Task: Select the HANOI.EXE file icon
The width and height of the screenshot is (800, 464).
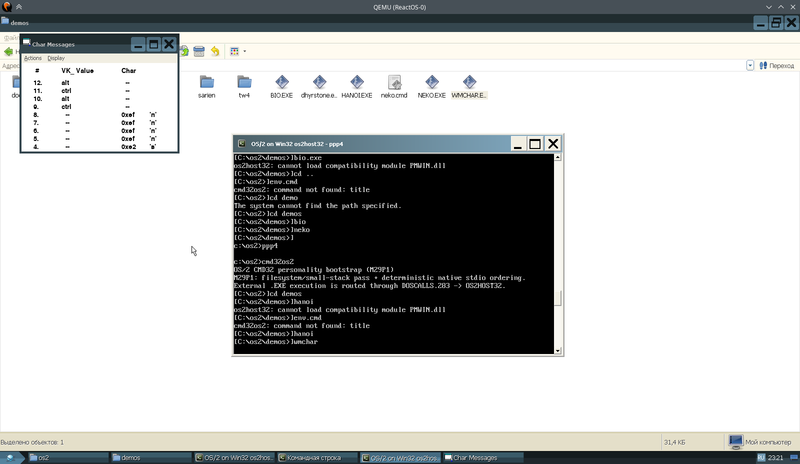Action: (357, 86)
